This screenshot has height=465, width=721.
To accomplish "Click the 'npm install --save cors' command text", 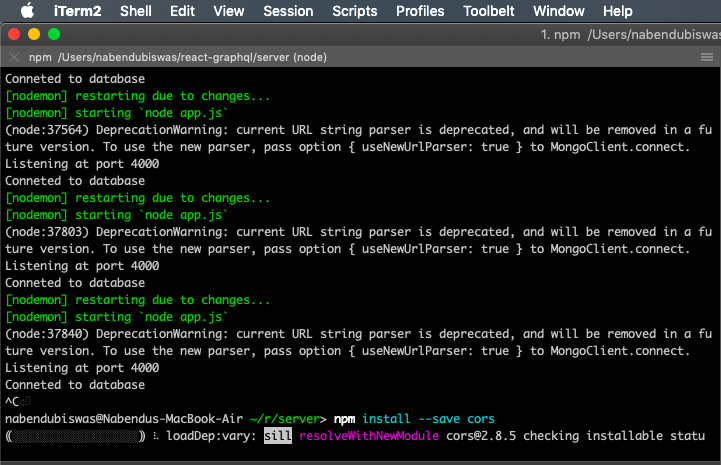I will [414, 419].
